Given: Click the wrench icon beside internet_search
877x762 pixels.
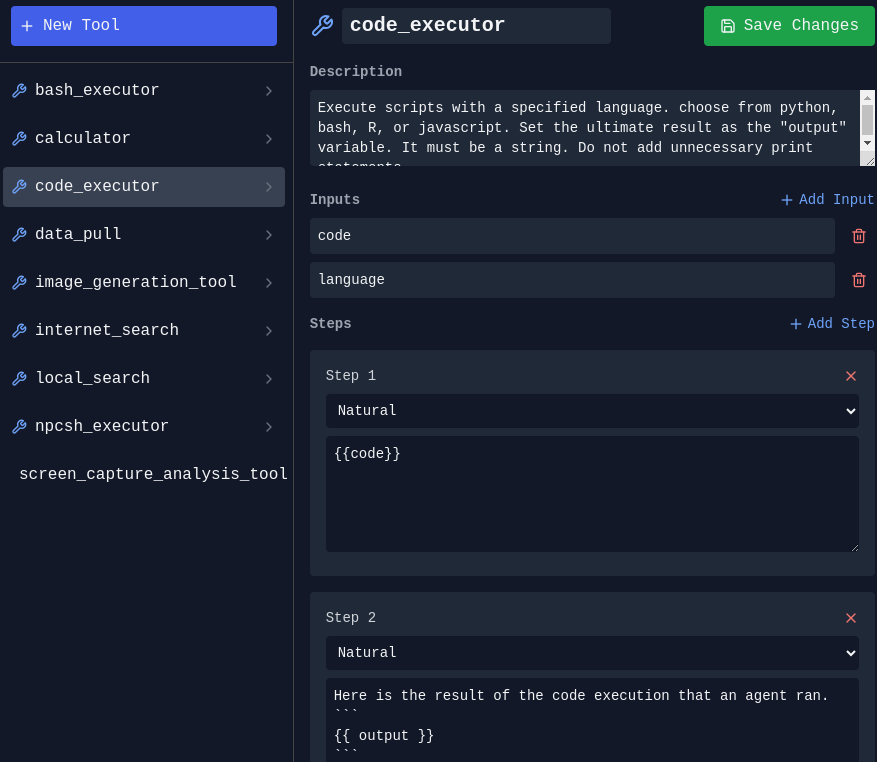Looking at the screenshot, I should click(x=20, y=331).
